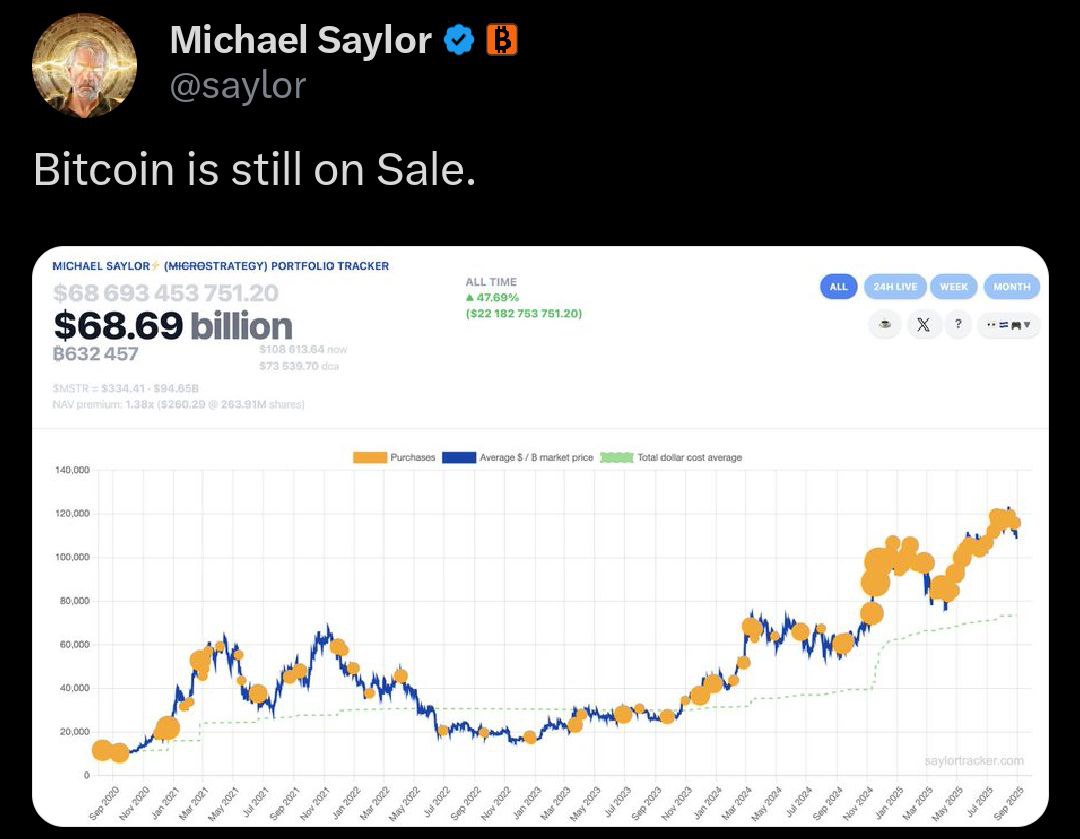Switch to the 24H LIVE tab

(894, 287)
